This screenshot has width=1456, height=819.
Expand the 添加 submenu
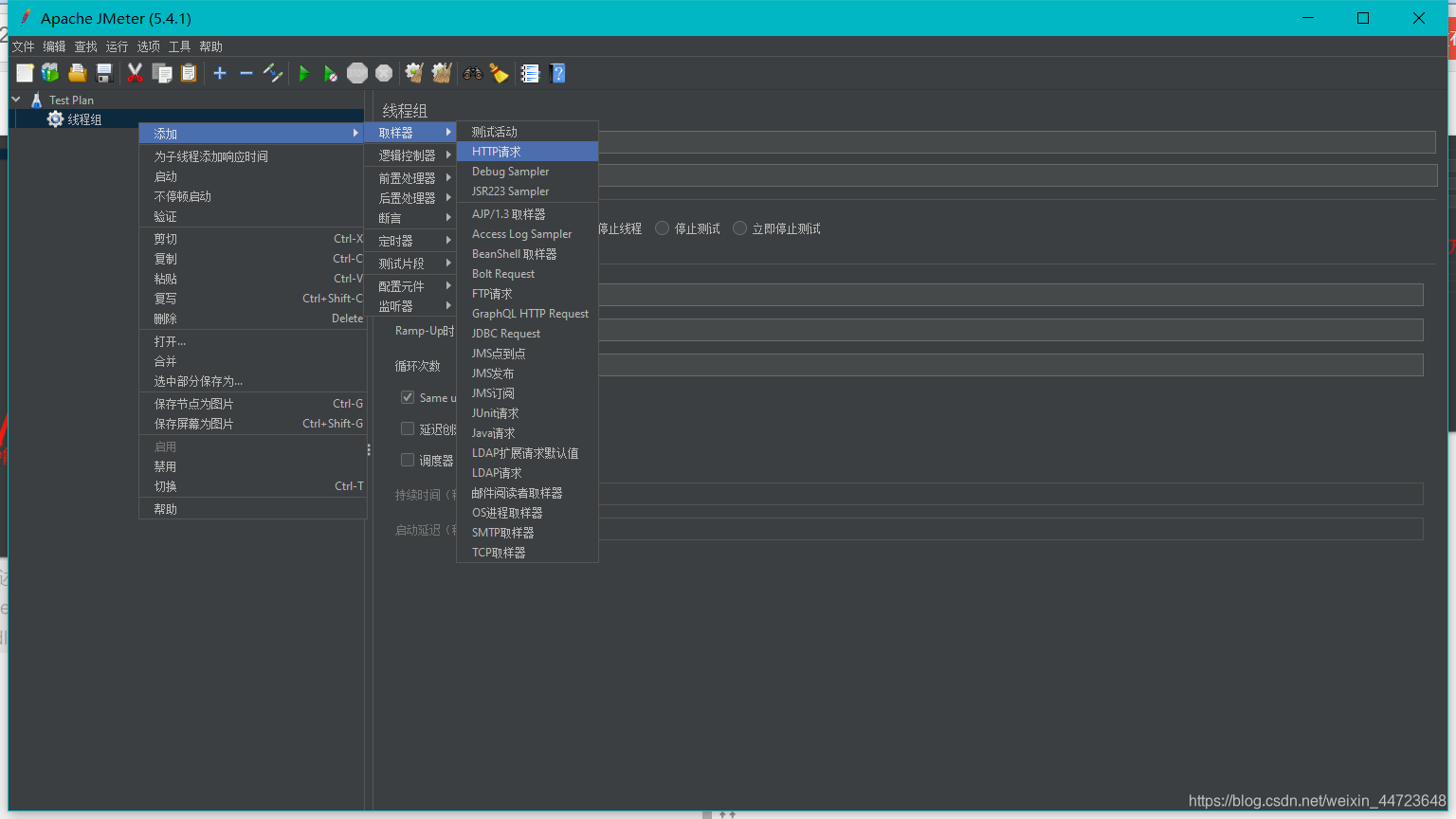pos(251,134)
